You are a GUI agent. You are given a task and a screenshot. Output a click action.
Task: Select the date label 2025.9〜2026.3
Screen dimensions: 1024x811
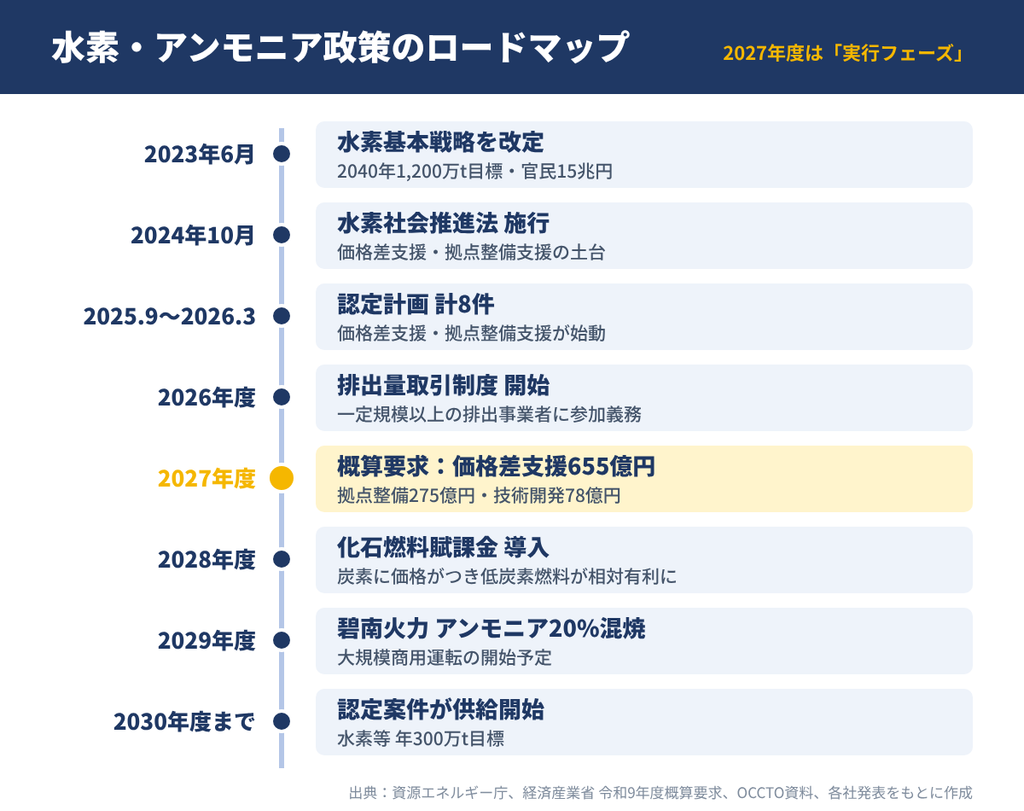(169, 317)
